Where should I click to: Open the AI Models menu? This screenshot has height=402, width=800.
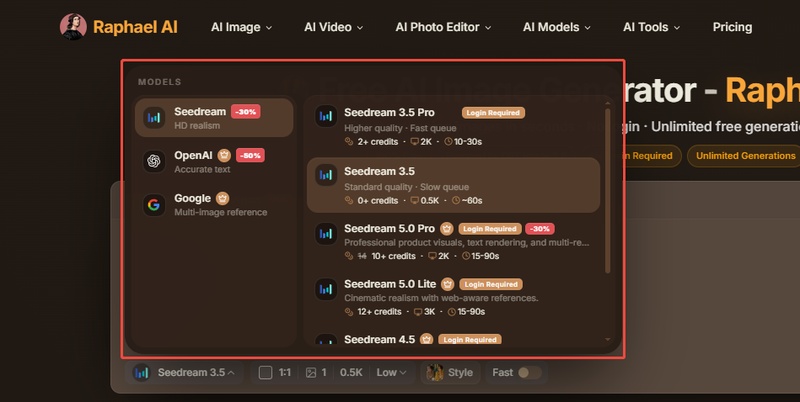tap(556, 27)
